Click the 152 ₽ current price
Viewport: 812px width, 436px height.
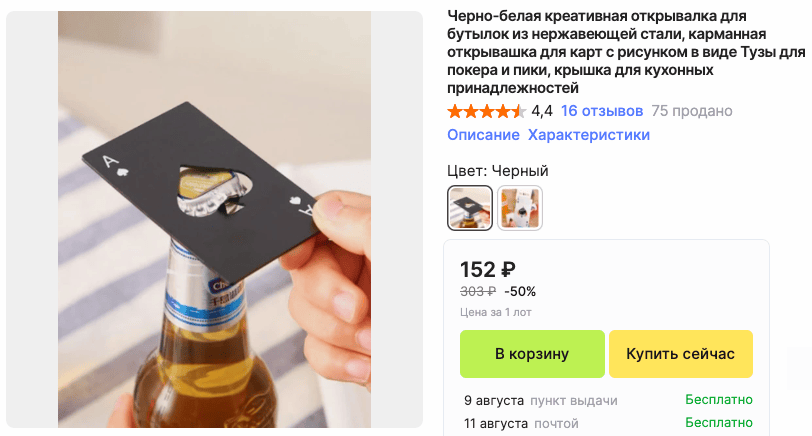[488, 270]
